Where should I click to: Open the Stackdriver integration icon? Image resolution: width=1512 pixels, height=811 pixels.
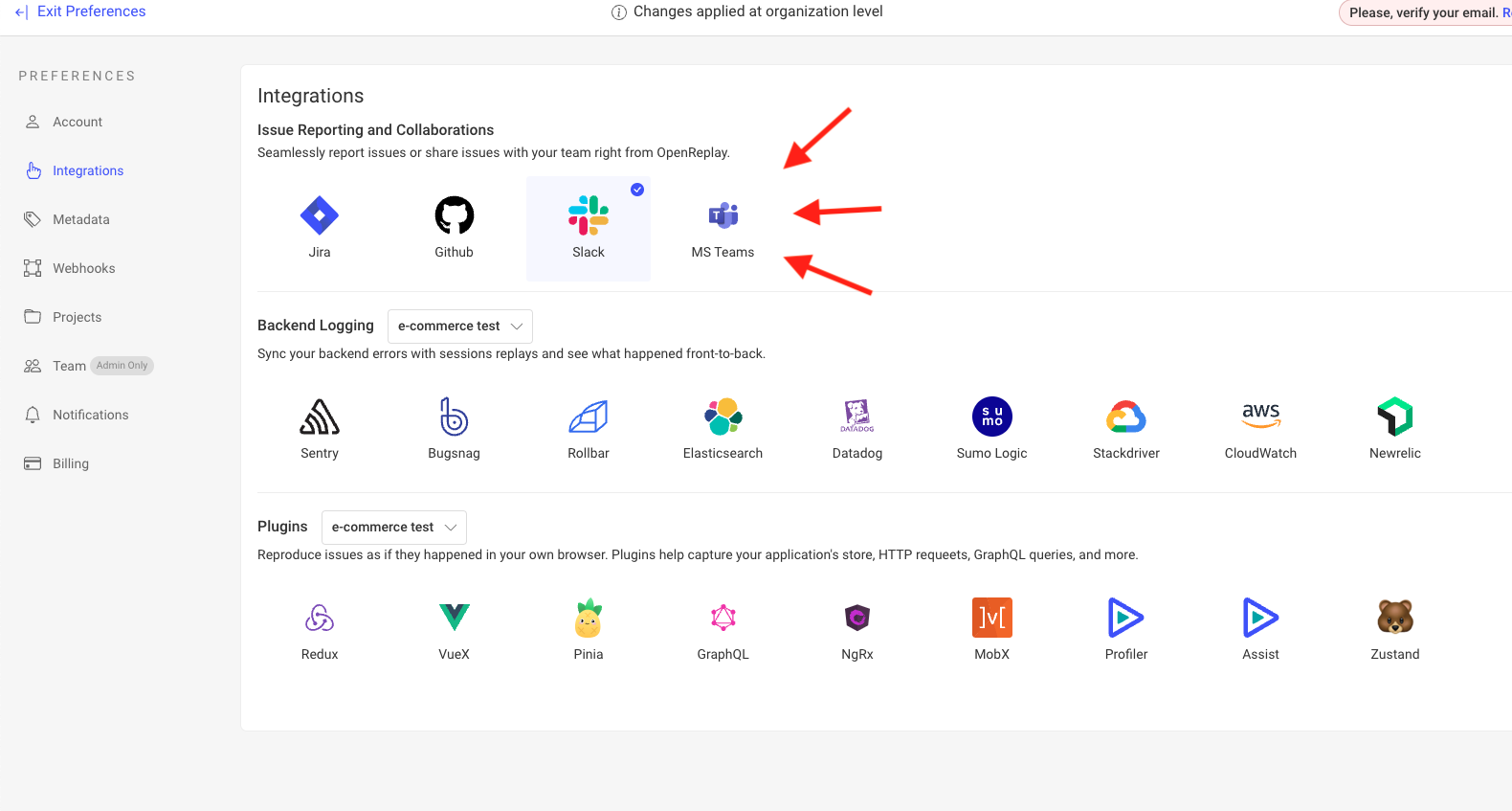click(1126, 417)
